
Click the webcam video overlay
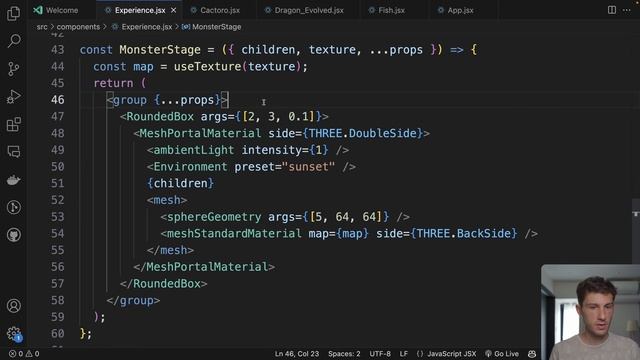(590, 312)
